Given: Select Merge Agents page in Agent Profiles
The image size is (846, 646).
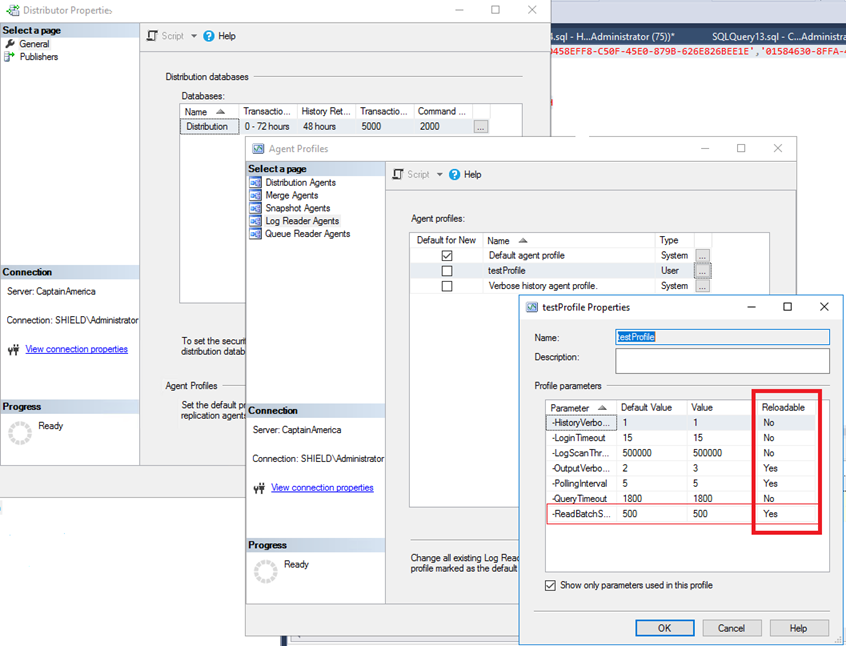Looking at the screenshot, I should pos(292,195).
